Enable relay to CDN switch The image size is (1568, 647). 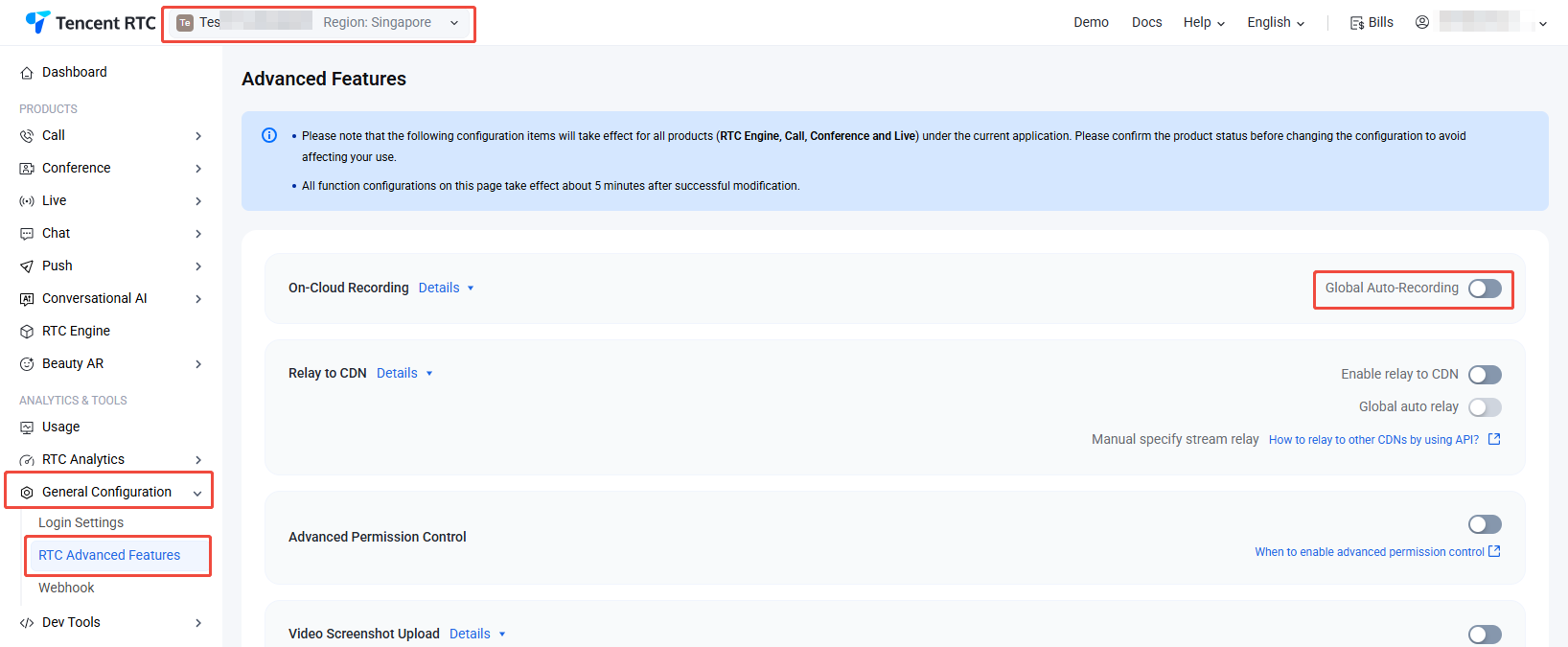pos(1485,375)
